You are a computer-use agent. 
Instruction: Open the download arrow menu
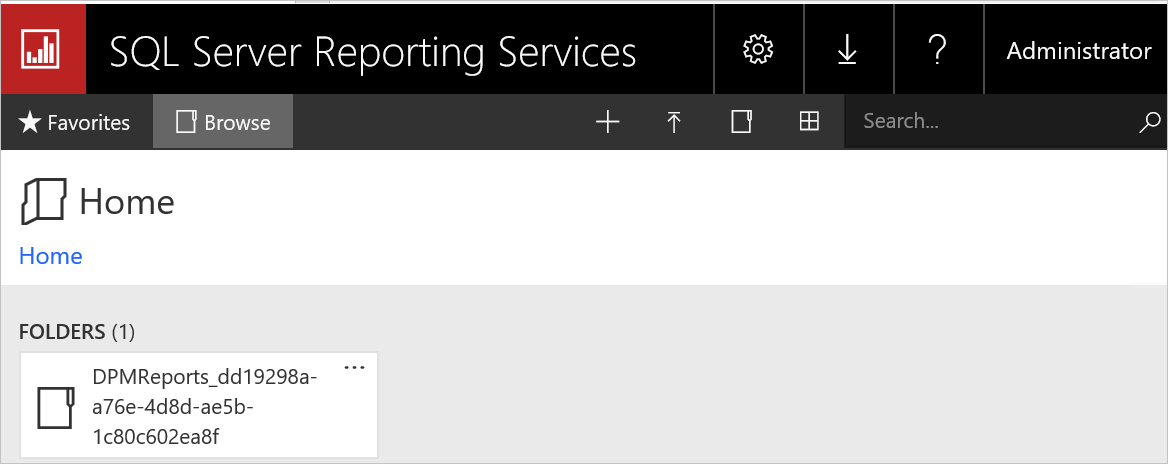click(x=847, y=50)
